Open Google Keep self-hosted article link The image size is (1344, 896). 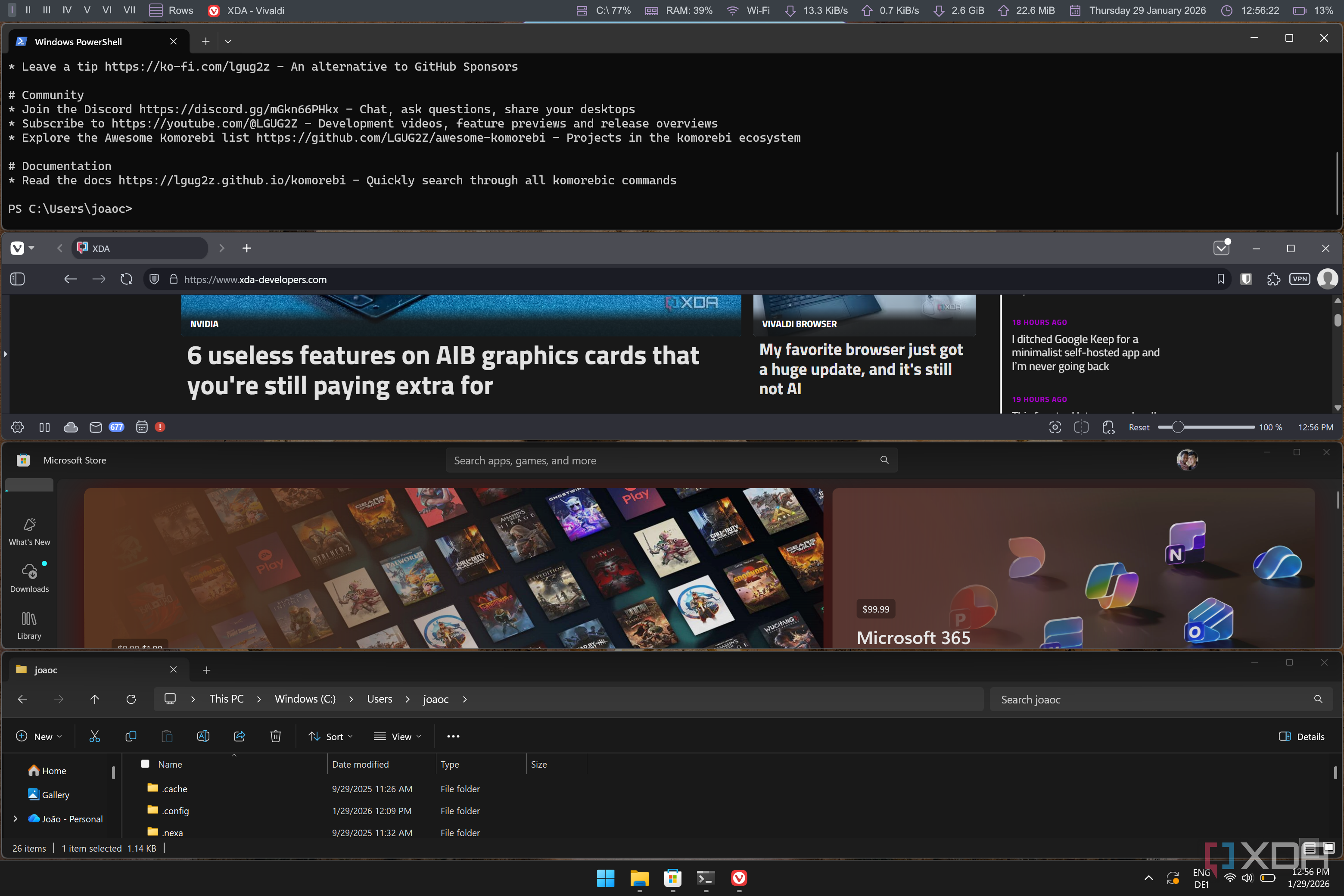pyautogui.click(x=1085, y=352)
